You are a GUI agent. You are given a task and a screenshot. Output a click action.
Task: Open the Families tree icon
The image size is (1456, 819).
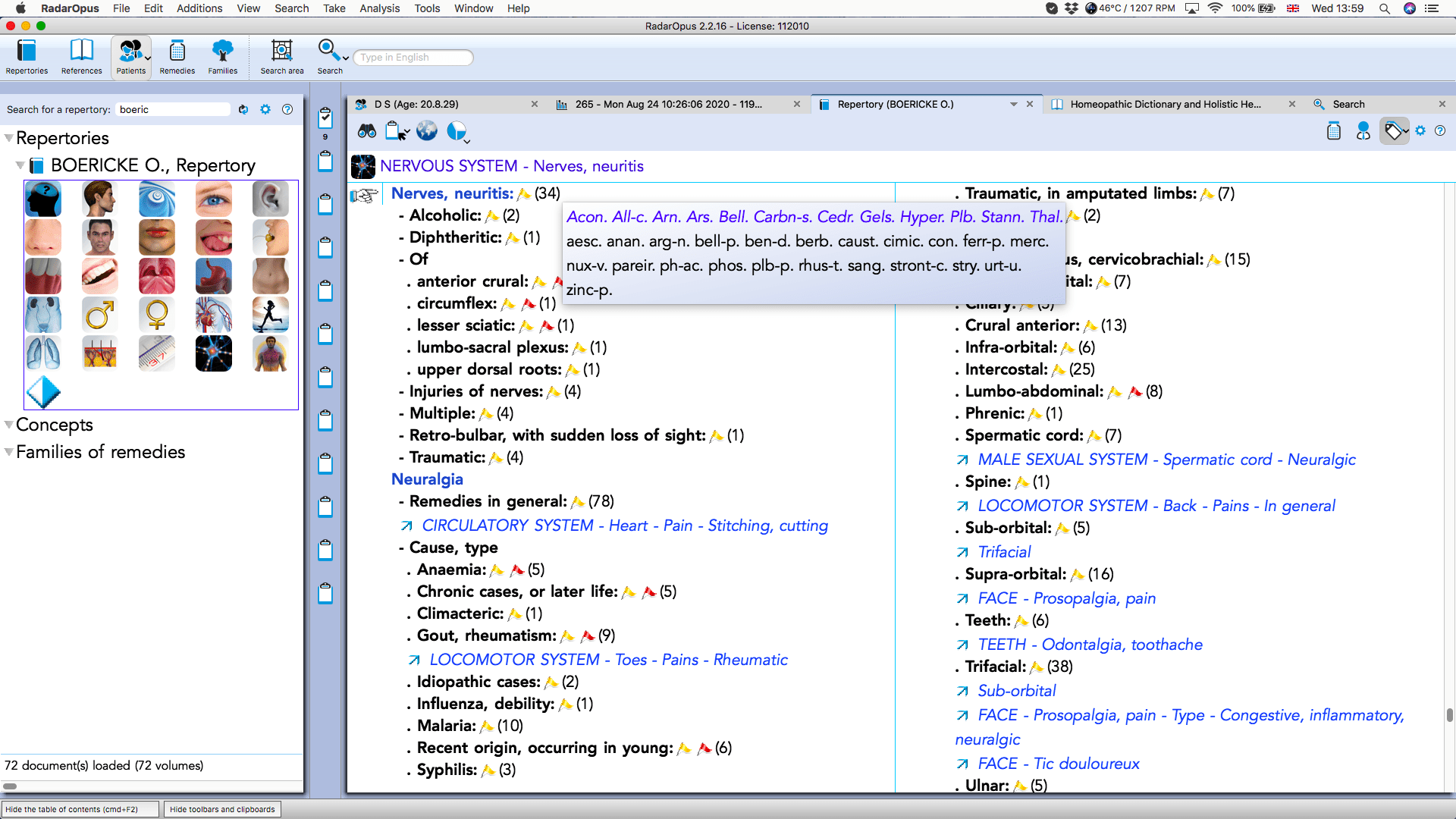pyautogui.click(x=222, y=57)
